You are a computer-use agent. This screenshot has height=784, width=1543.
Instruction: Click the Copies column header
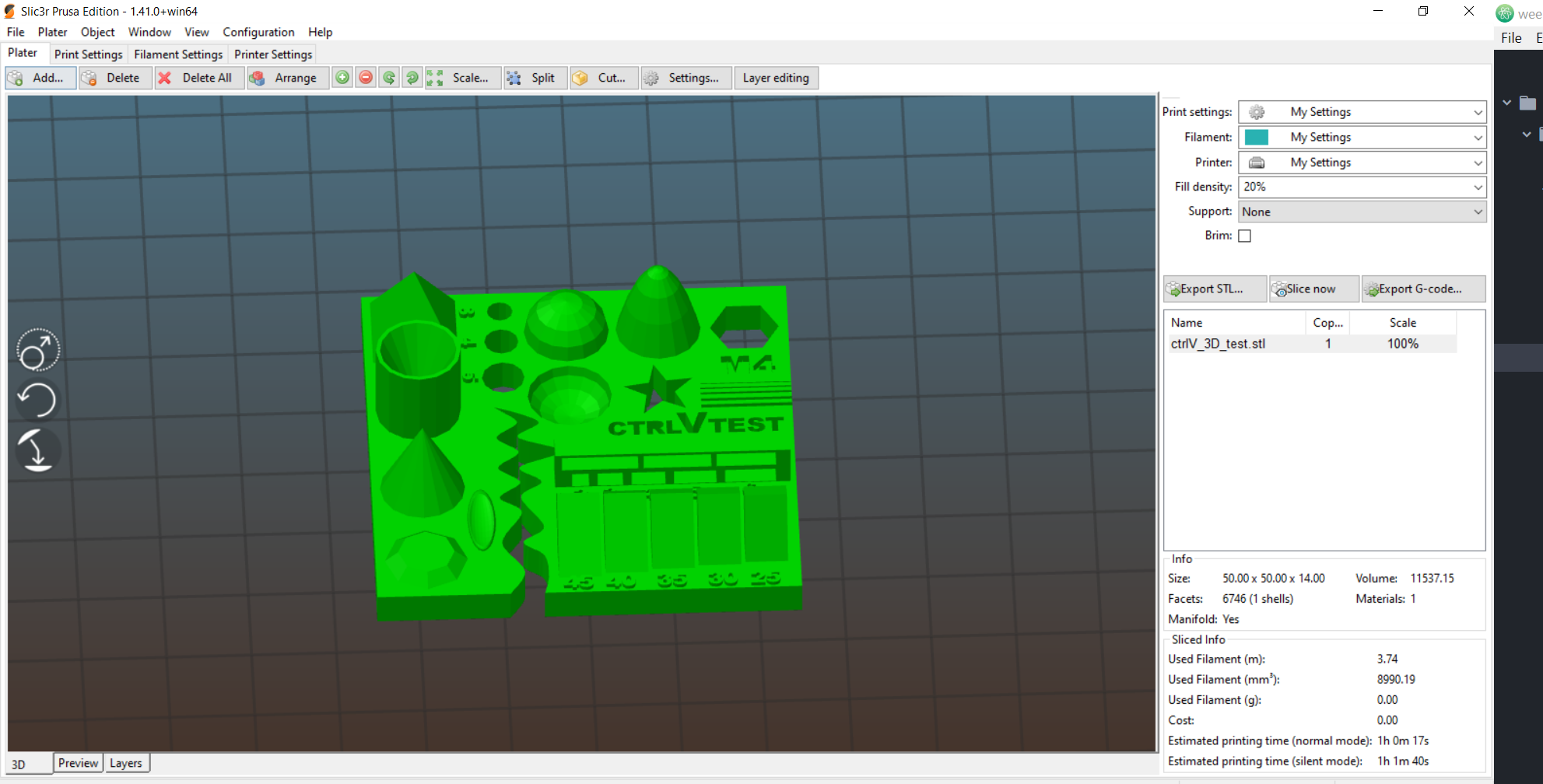(x=1327, y=323)
